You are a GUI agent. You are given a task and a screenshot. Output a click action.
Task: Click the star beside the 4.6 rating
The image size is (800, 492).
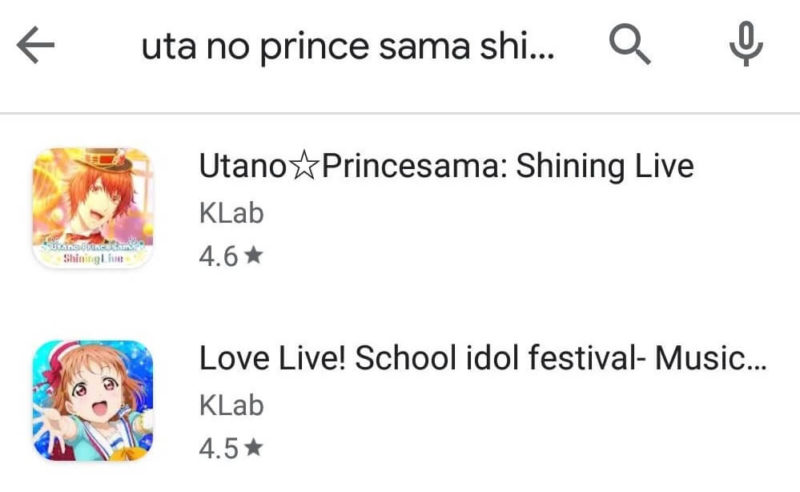click(x=253, y=255)
